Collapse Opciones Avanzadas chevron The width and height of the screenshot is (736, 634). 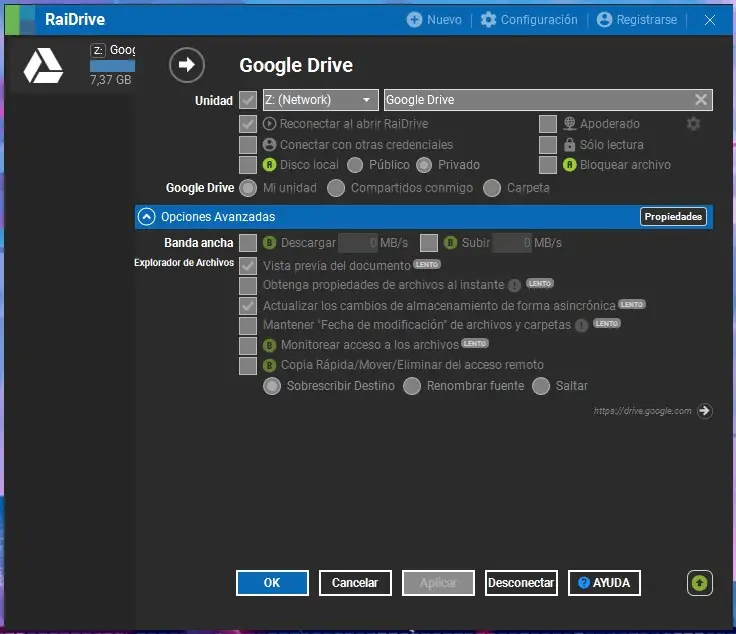click(x=146, y=217)
